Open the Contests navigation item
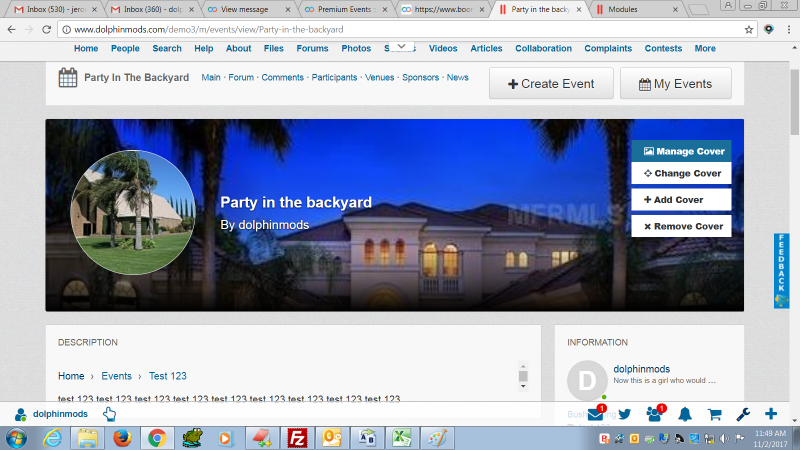The image size is (800, 450). point(663,48)
